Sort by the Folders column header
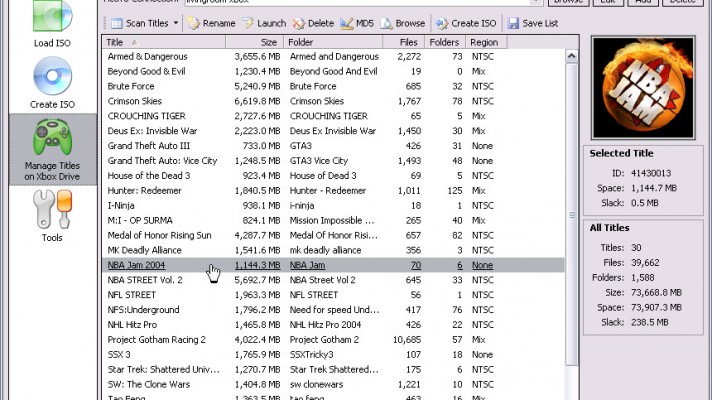 (445, 42)
